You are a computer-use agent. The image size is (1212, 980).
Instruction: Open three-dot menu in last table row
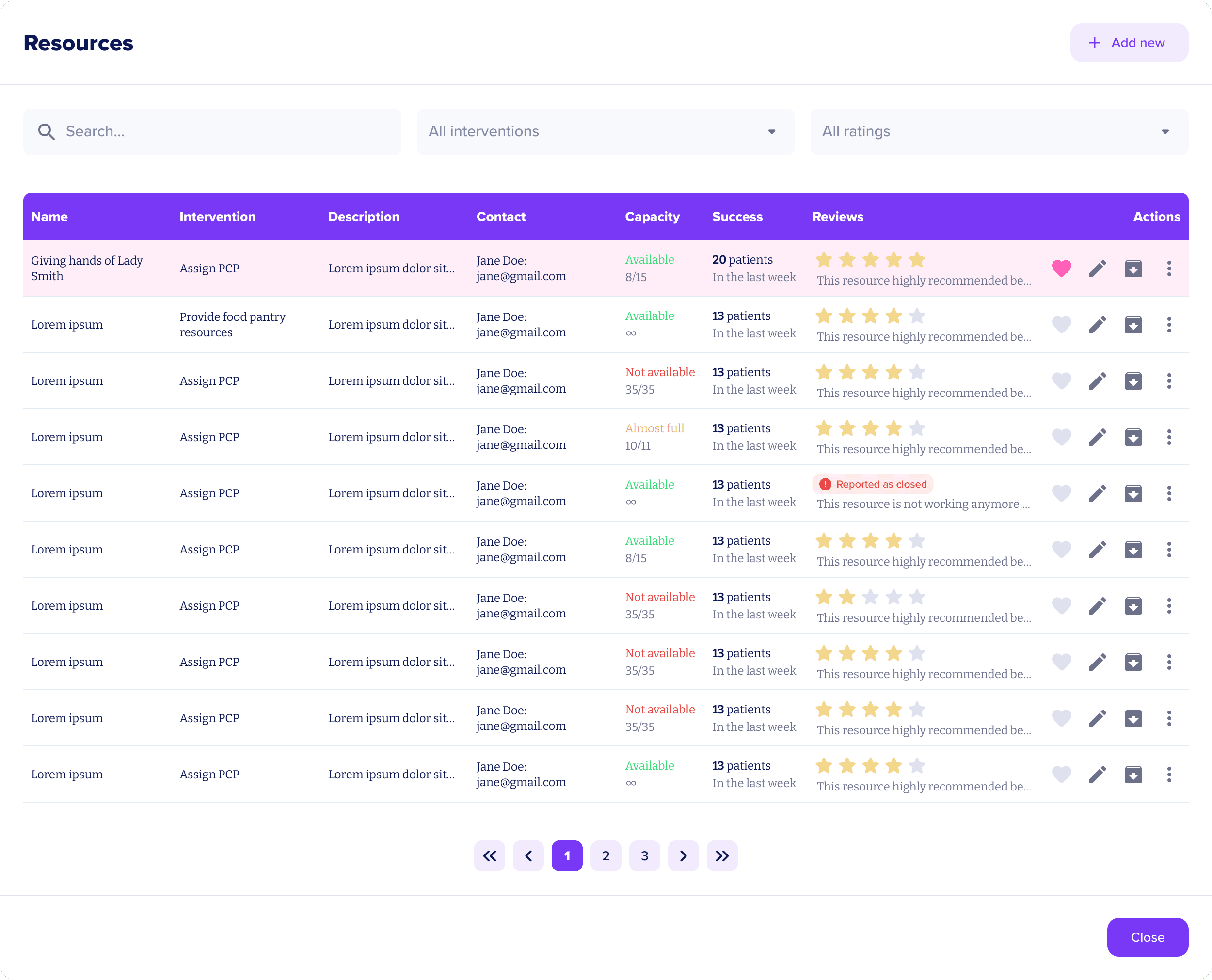pyautogui.click(x=1168, y=775)
